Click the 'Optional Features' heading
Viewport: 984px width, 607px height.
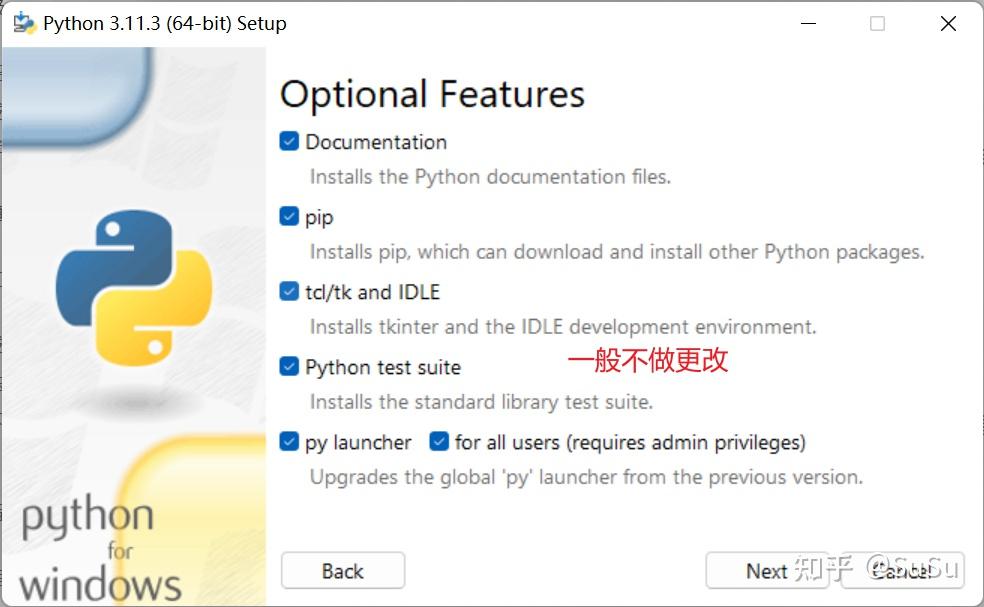(432, 93)
